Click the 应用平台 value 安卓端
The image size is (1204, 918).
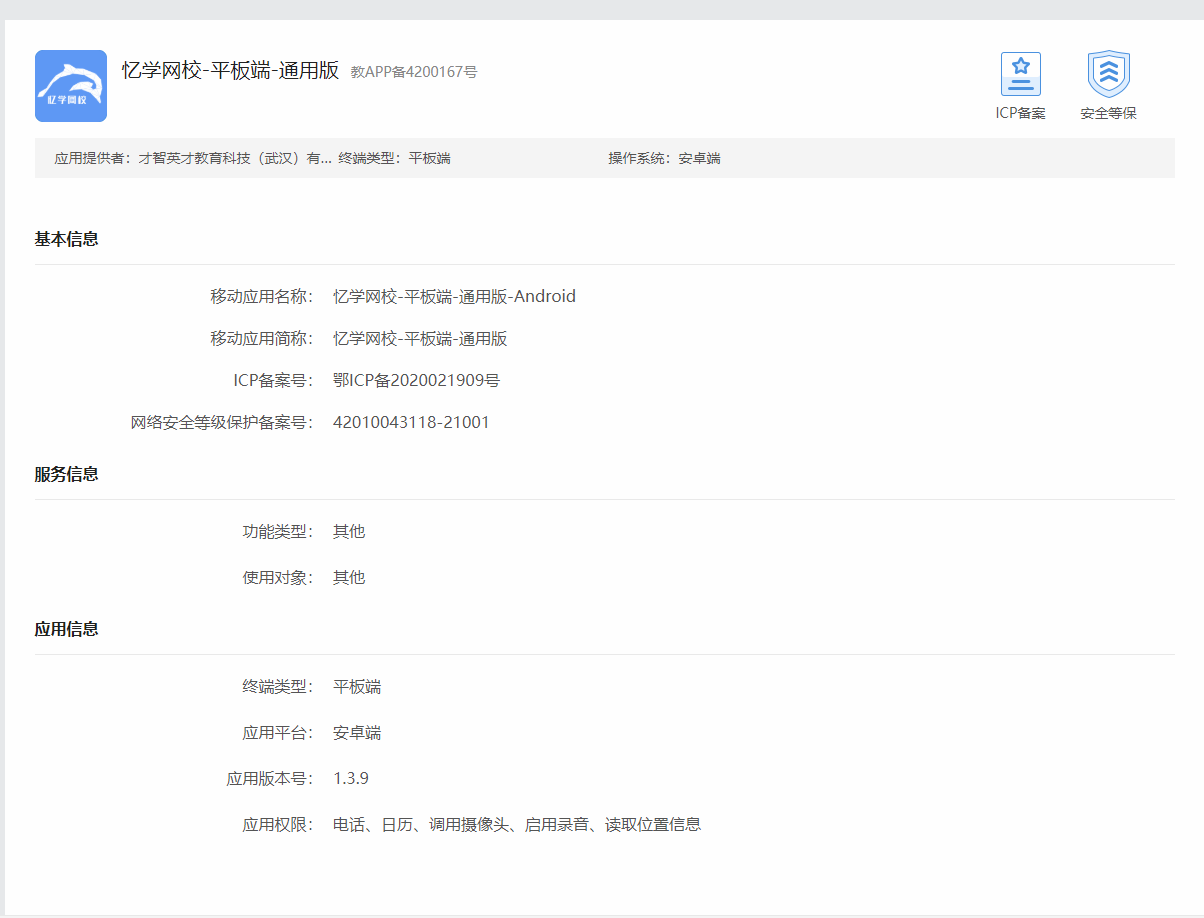point(357,733)
